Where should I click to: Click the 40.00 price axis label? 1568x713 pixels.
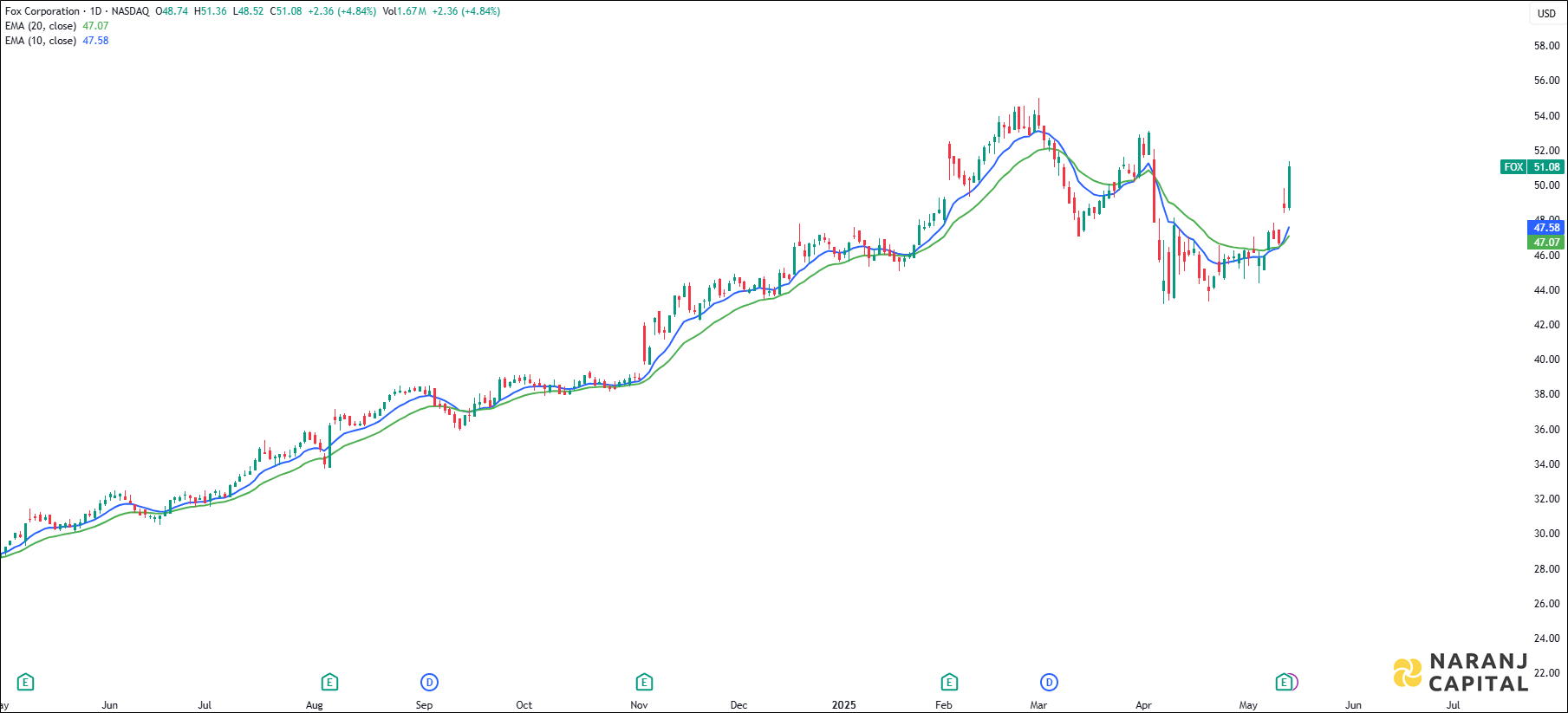(x=1546, y=360)
